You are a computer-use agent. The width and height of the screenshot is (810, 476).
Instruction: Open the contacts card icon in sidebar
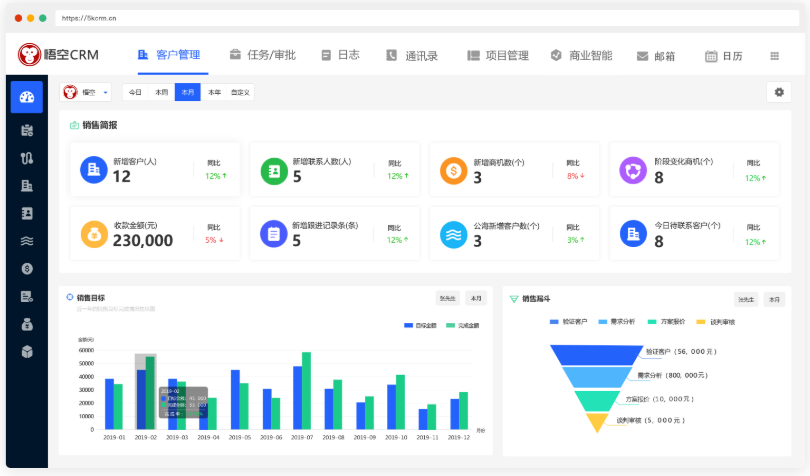pyautogui.click(x=27, y=213)
